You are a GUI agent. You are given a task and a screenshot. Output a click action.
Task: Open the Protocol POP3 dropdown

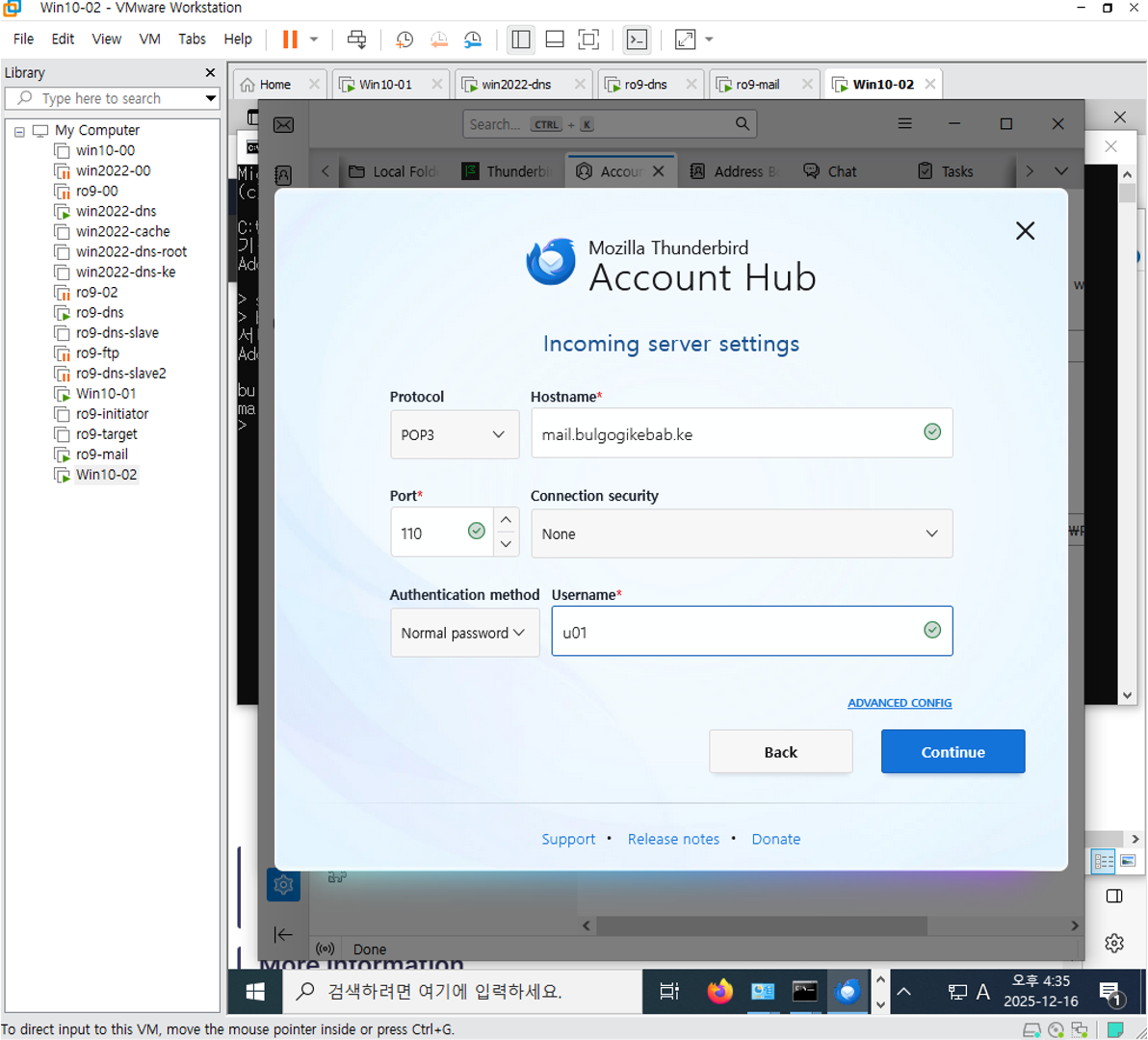coord(454,434)
